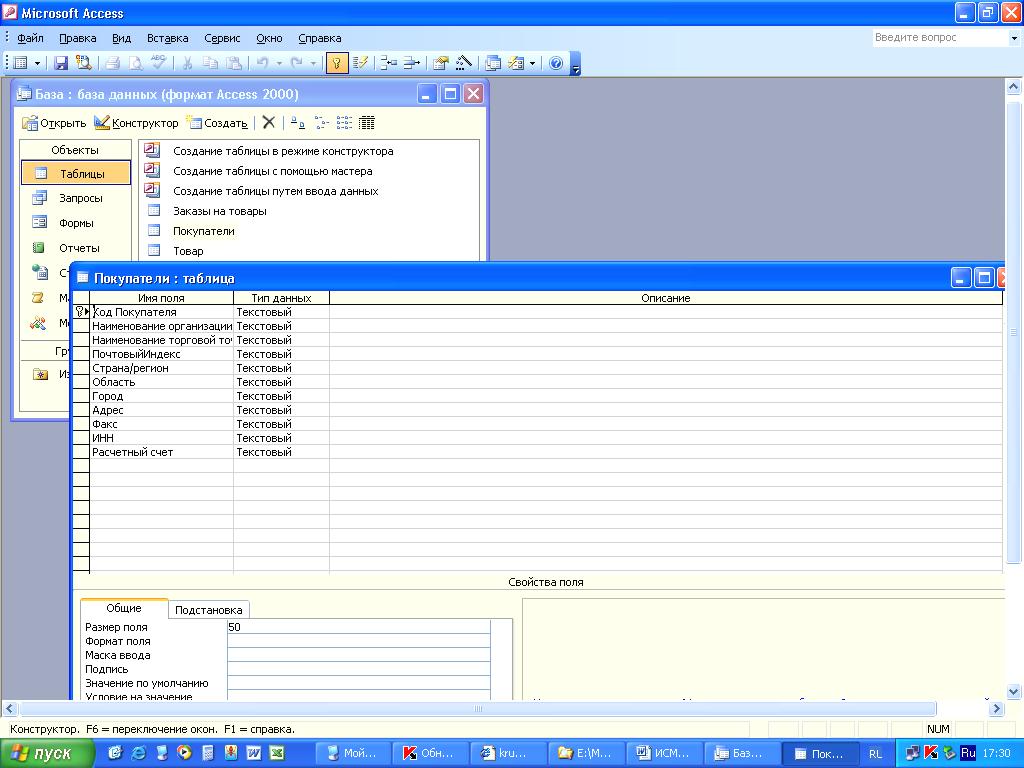1024x768 pixels.
Task: Click the Build wand icon
Action: [x=464, y=63]
